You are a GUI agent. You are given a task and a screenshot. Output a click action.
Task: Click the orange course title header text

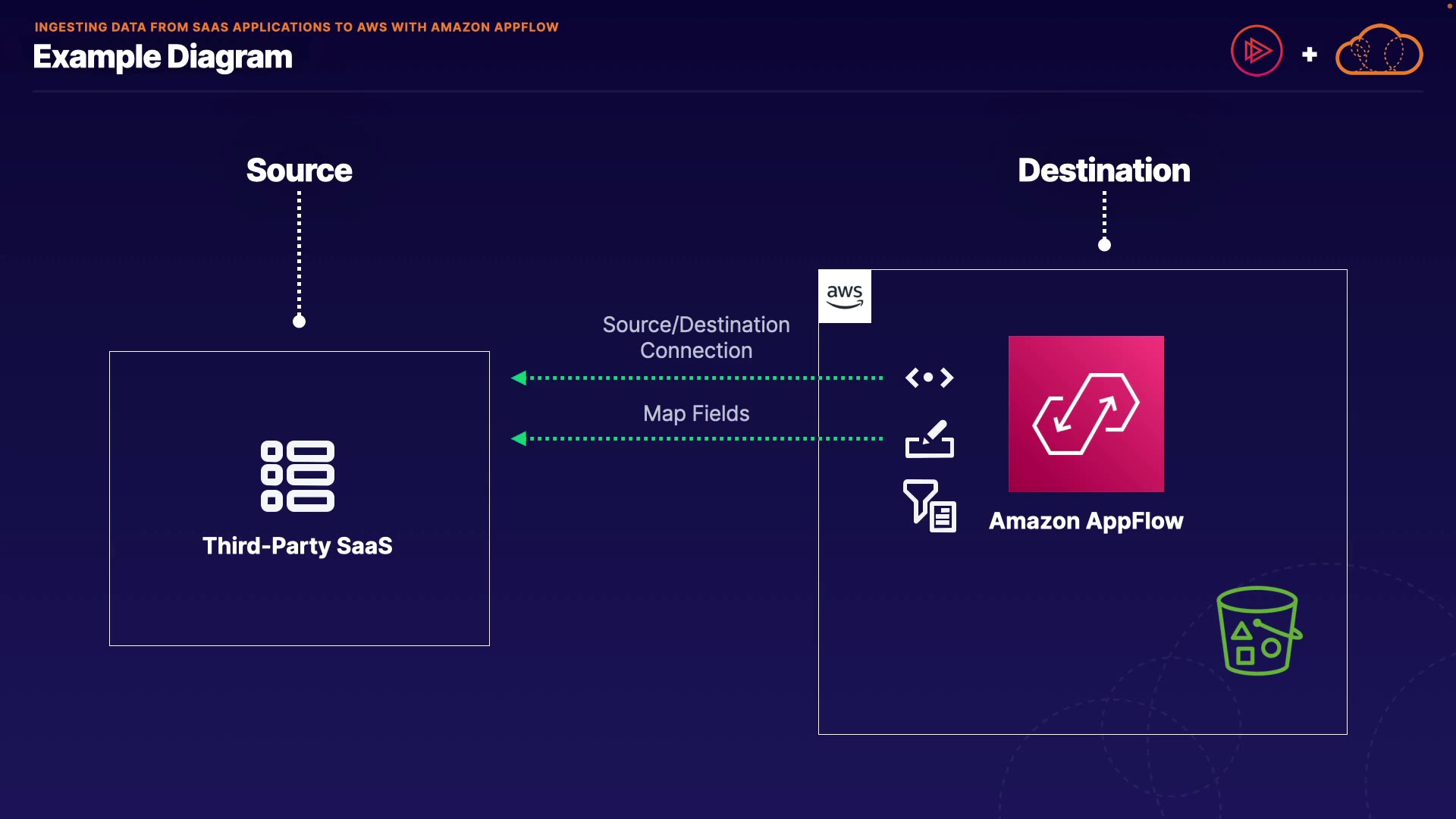pyautogui.click(x=297, y=27)
